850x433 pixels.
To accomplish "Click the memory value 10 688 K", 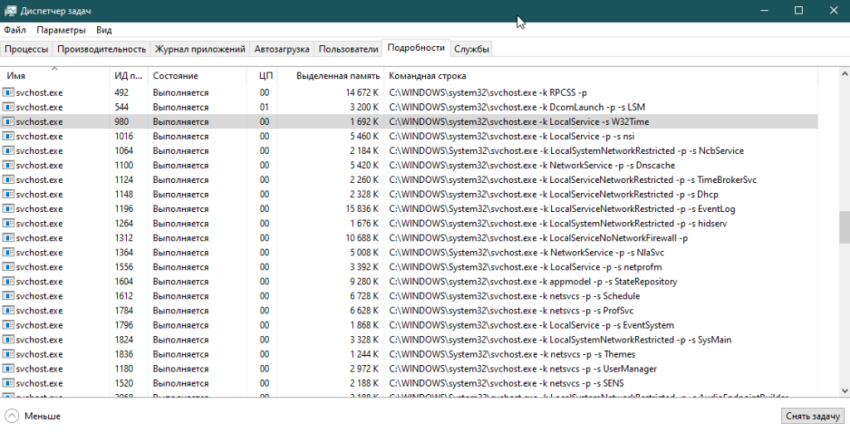I will (x=363, y=238).
